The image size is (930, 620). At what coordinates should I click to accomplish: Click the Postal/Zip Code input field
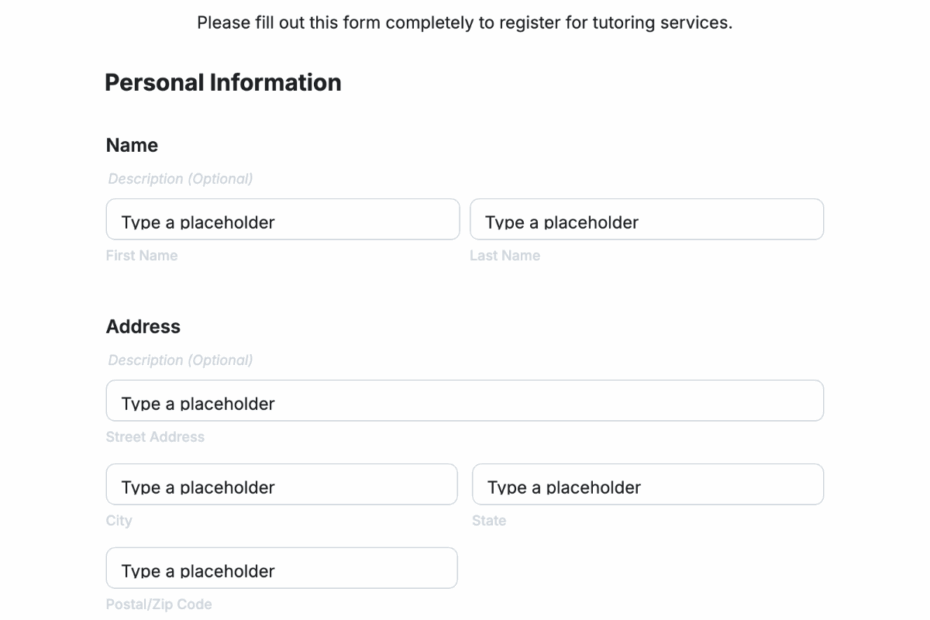[x=282, y=568]
